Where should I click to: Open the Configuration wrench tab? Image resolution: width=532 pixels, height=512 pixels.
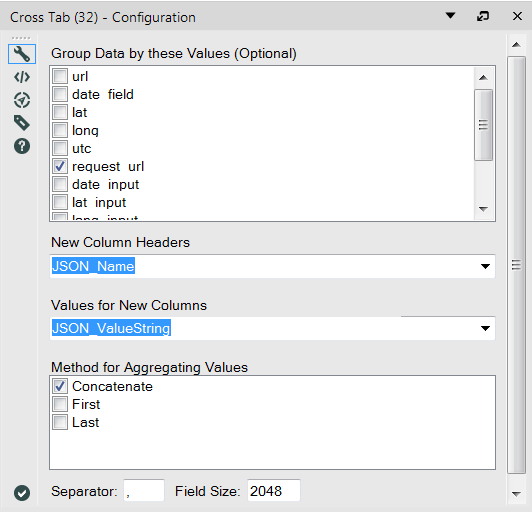coord(22,54)
